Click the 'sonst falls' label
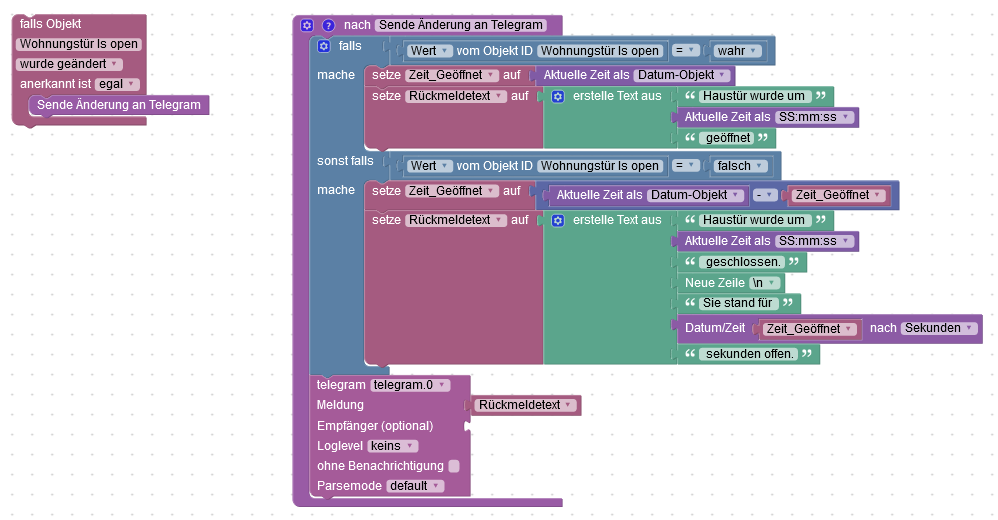 pyautogui.click(x=345, y=161)
